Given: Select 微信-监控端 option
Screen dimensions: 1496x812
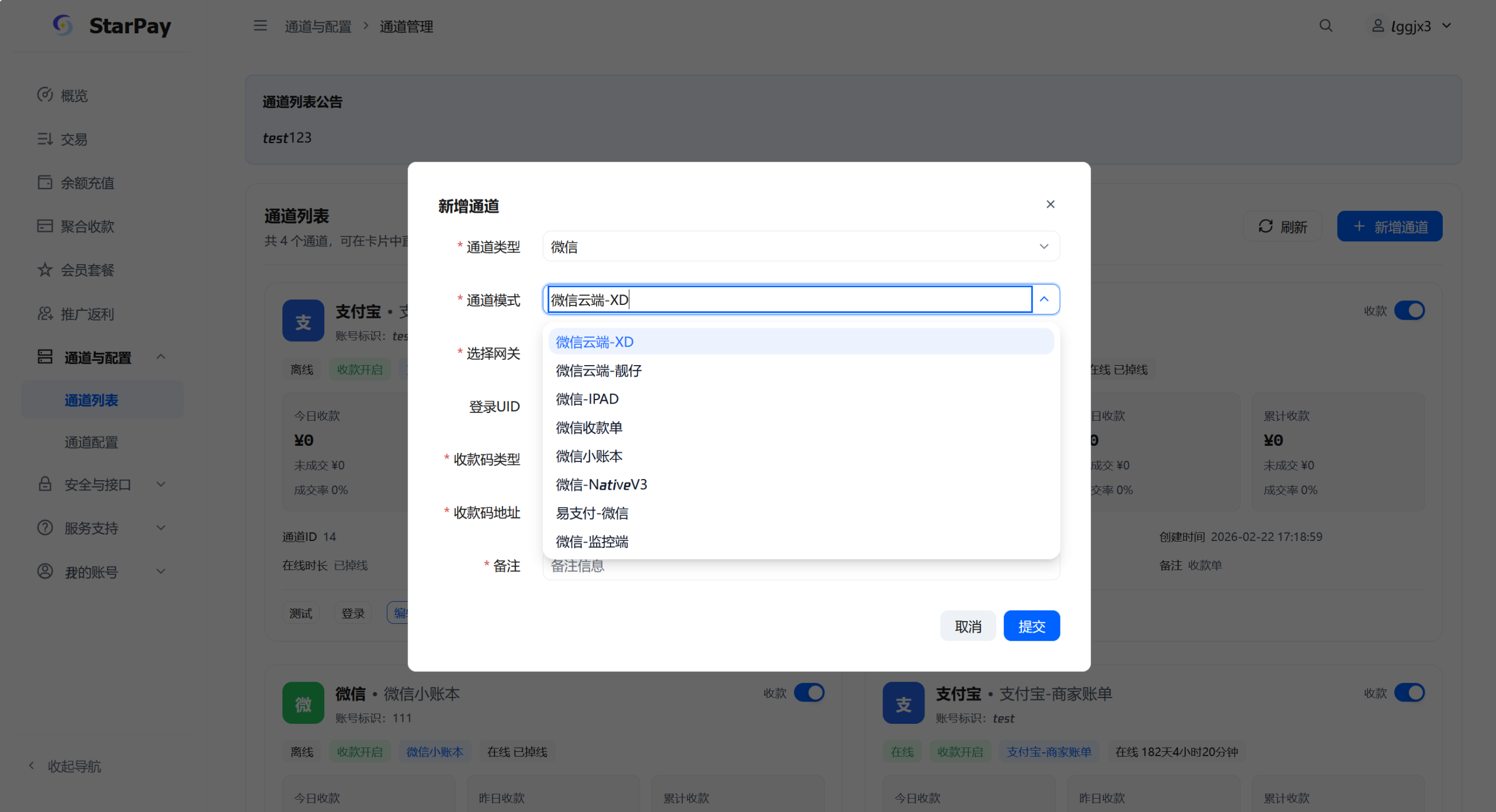Looking at the screenshot, I should pos(801,542).
